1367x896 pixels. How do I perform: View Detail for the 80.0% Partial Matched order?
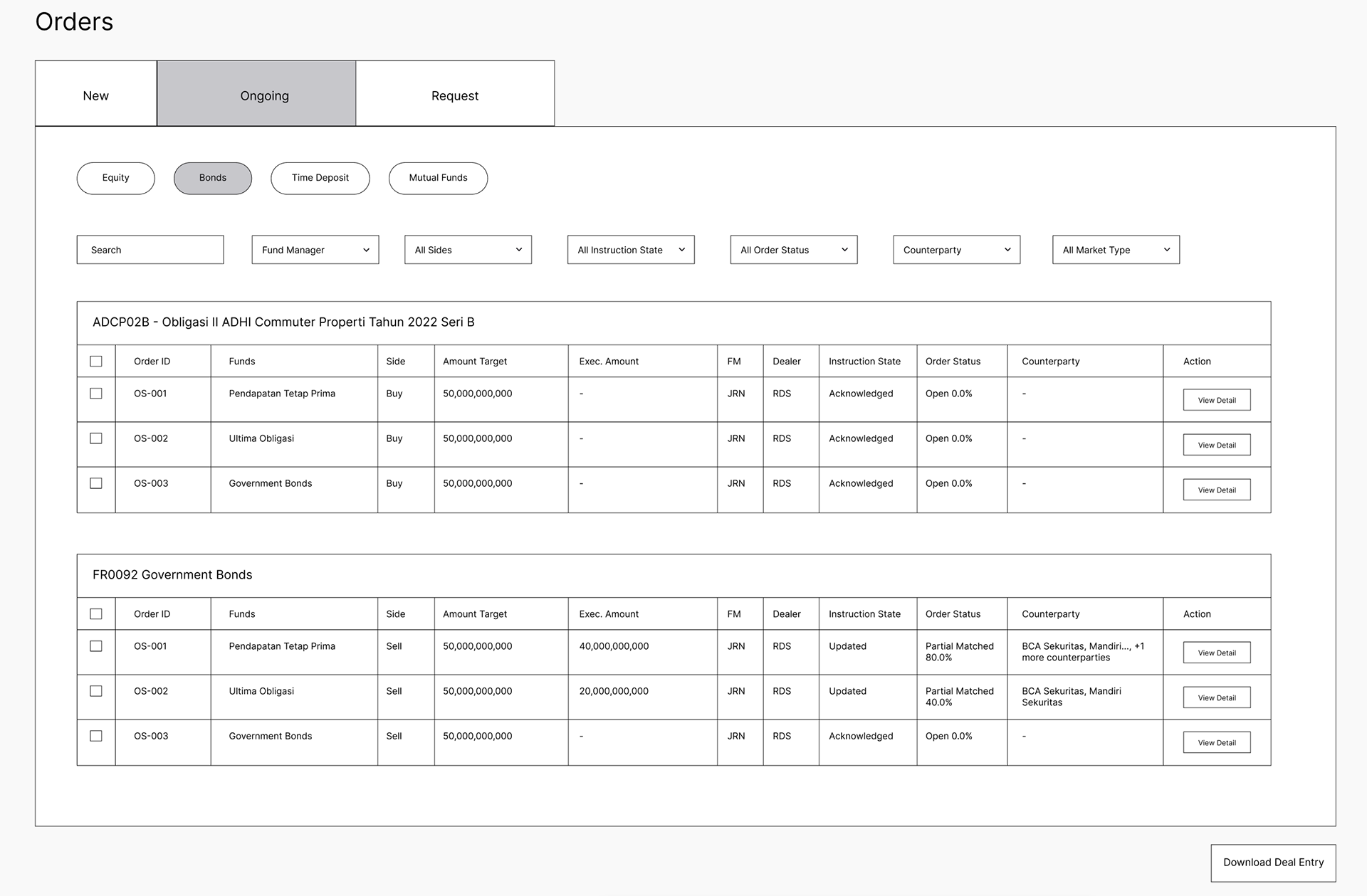(1216, 653)
